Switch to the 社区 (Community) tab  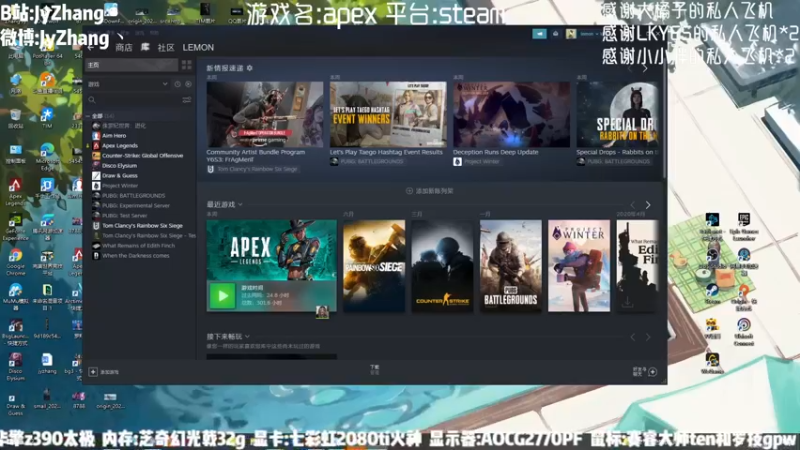coord(166,47)
